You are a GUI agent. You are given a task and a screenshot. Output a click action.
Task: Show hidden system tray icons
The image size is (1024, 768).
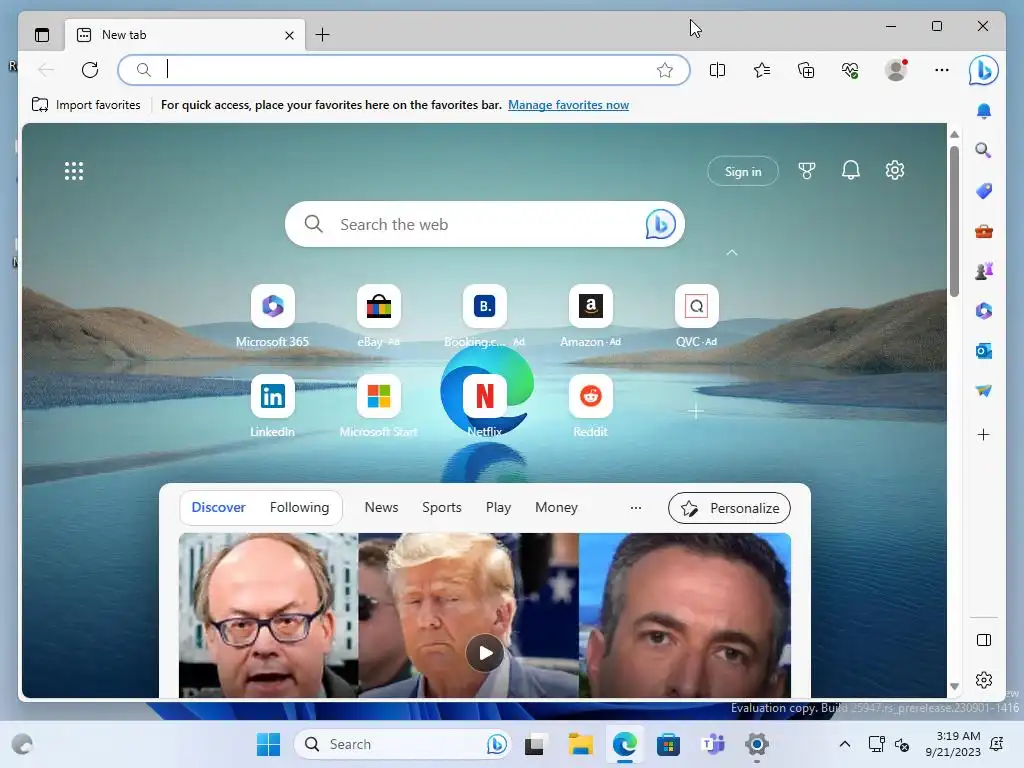(844, 744)
